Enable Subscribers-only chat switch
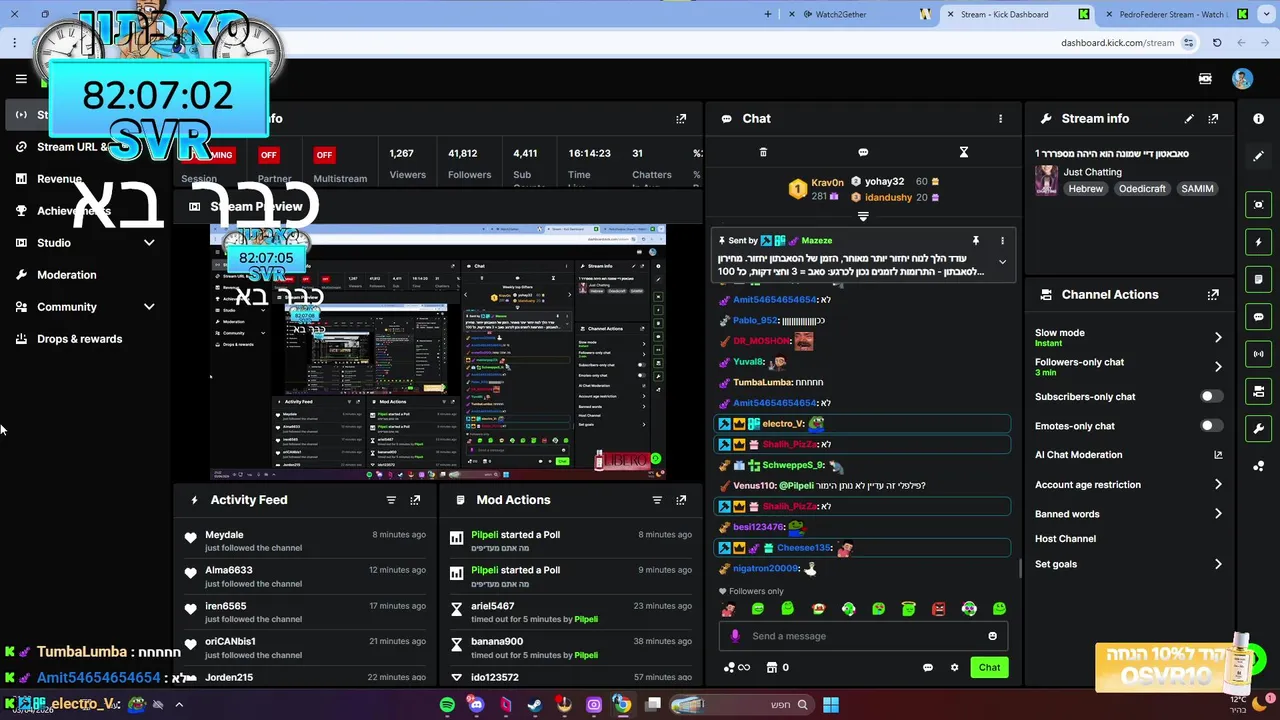Screen dimensions: 1280x720 tap(1210, 396)
